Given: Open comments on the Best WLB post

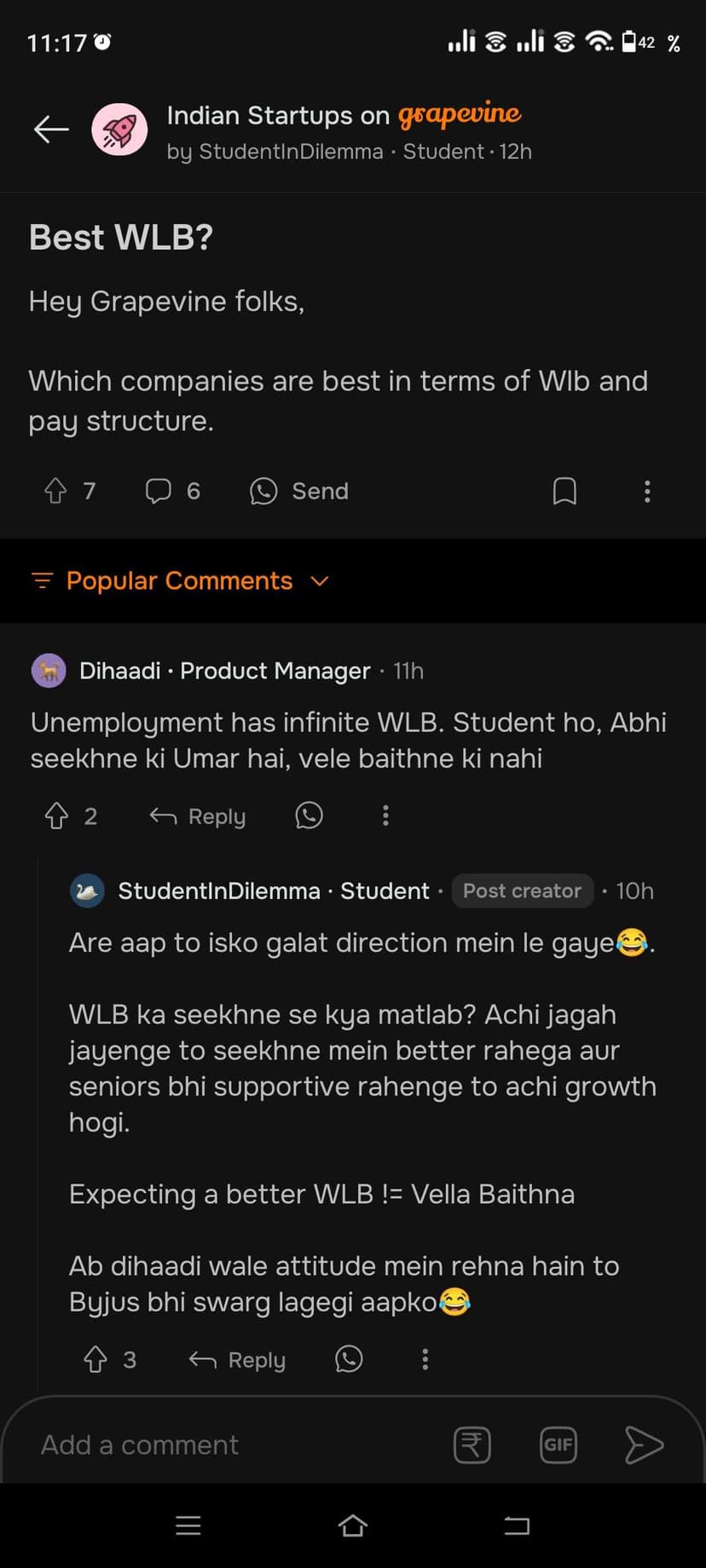Looking at the screenshot, I should (159, 491).
